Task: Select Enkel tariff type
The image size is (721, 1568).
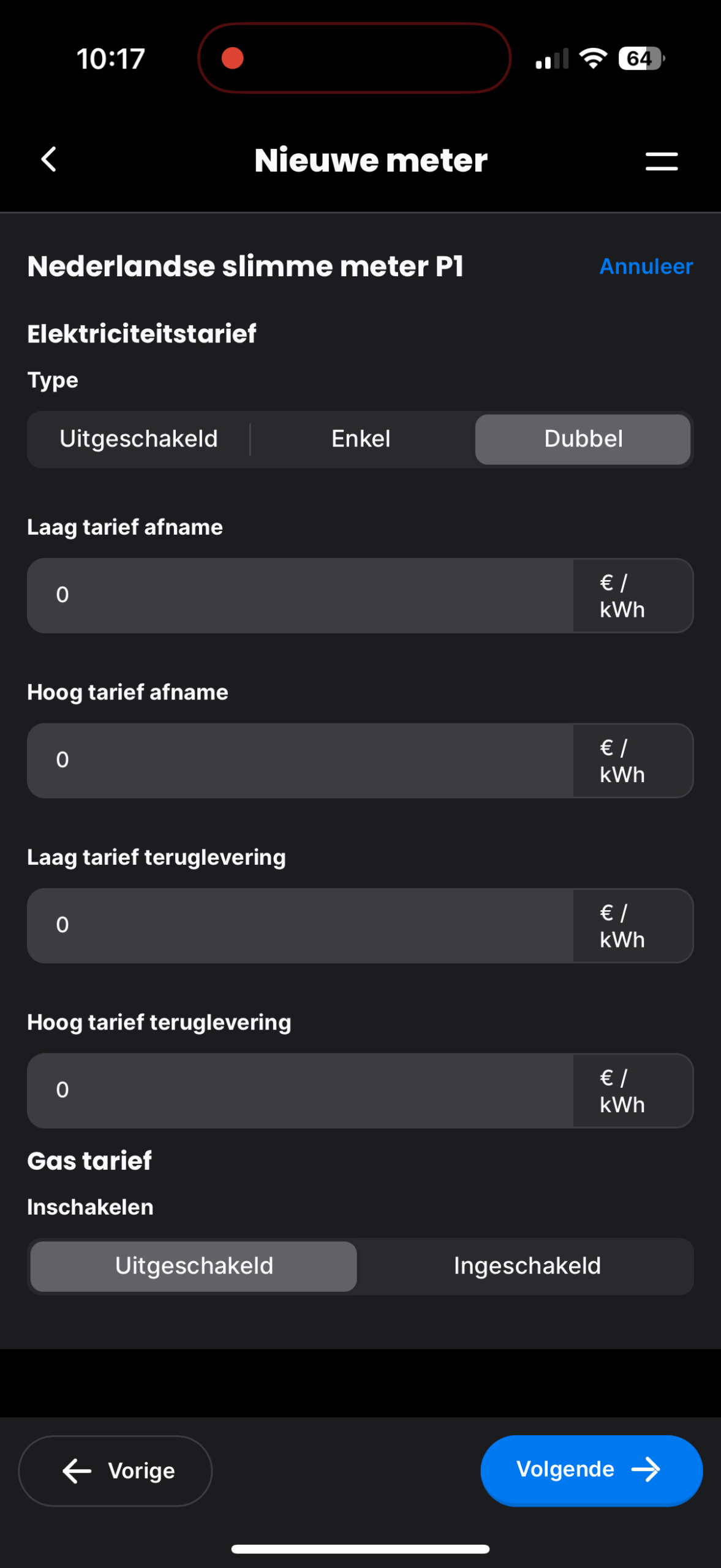Action: tap(361, 439)
